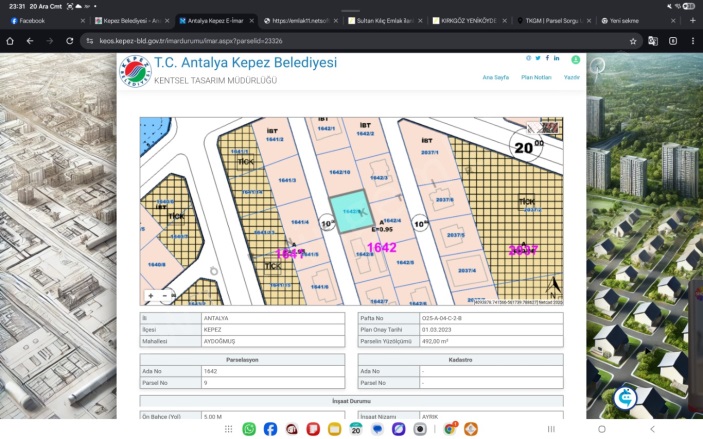Click the Kepez Belediyesi logo
Image resolution: width=703 pixels, height=439 pixels.
pyautogui.click(x=134, y=71)
